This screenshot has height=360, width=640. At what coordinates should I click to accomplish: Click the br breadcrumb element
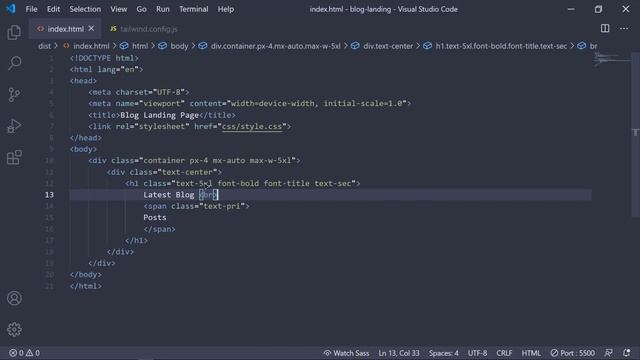pos(588,46)
